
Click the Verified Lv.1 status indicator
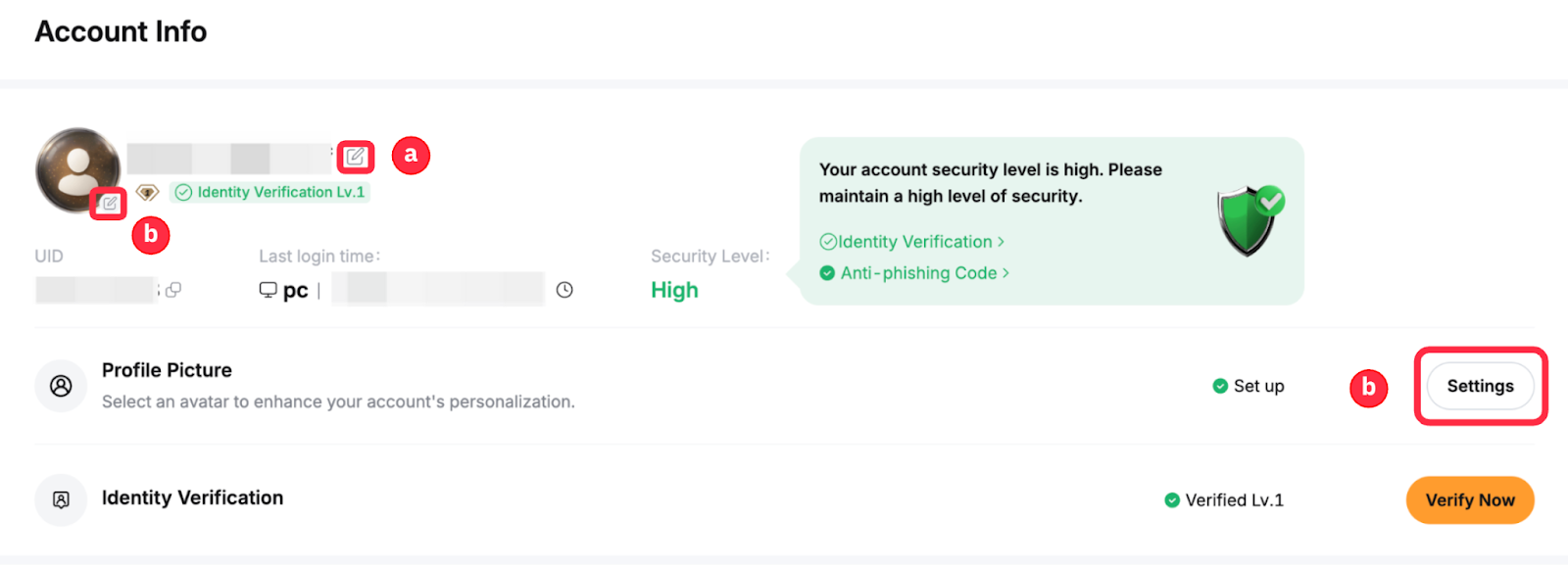(1224, 500)
